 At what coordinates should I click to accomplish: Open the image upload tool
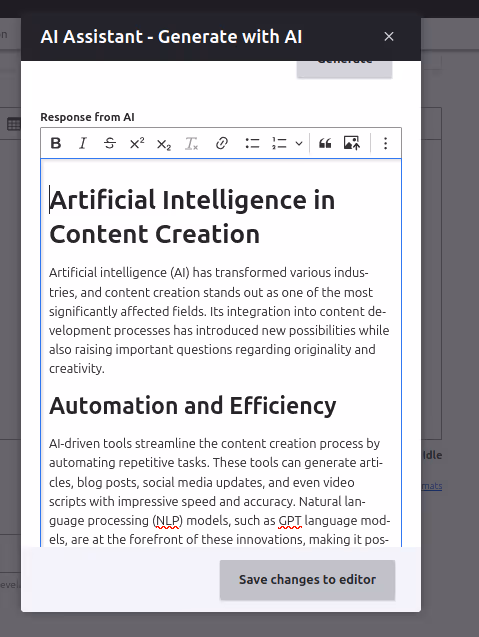pos(352,143)
